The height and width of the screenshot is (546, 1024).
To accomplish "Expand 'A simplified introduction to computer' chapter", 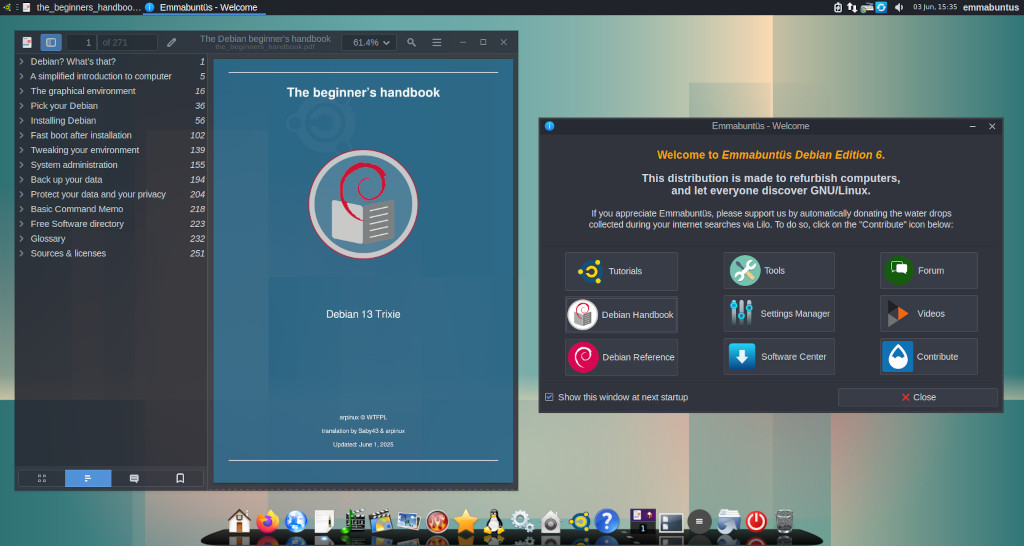I will point(22,76).
